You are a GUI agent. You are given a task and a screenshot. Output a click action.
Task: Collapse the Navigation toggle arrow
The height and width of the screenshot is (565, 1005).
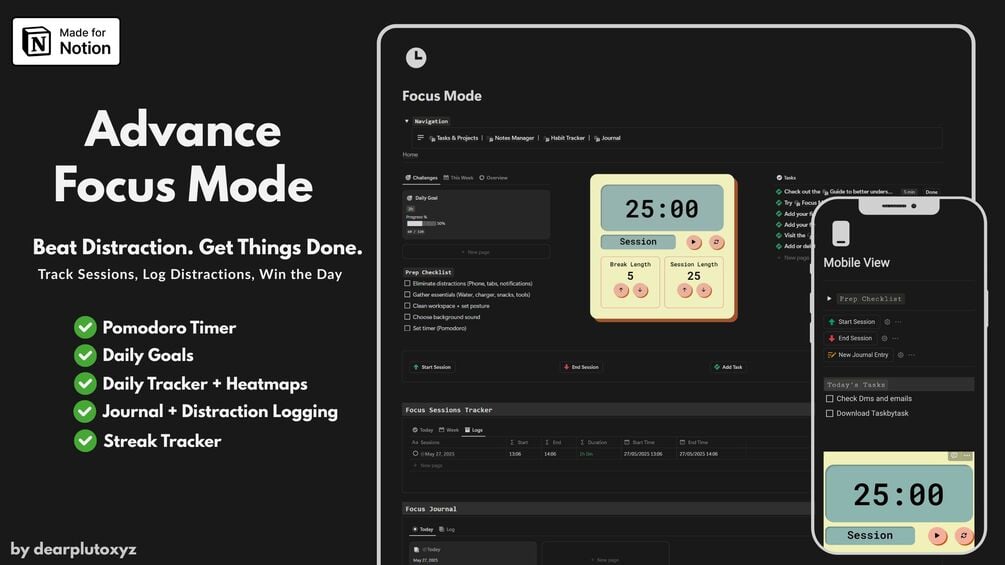[406, 121]
